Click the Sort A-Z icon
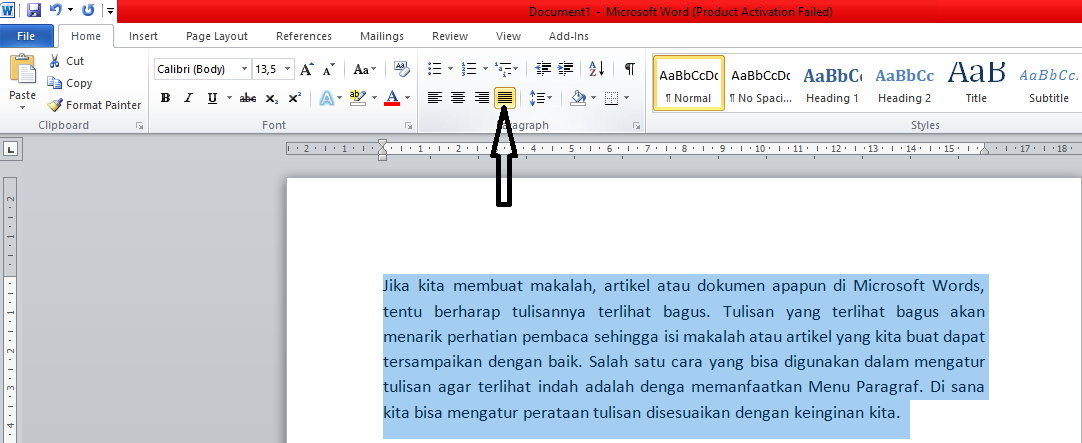The width and height of the screenshot is (1082, 443). point(597,68)
